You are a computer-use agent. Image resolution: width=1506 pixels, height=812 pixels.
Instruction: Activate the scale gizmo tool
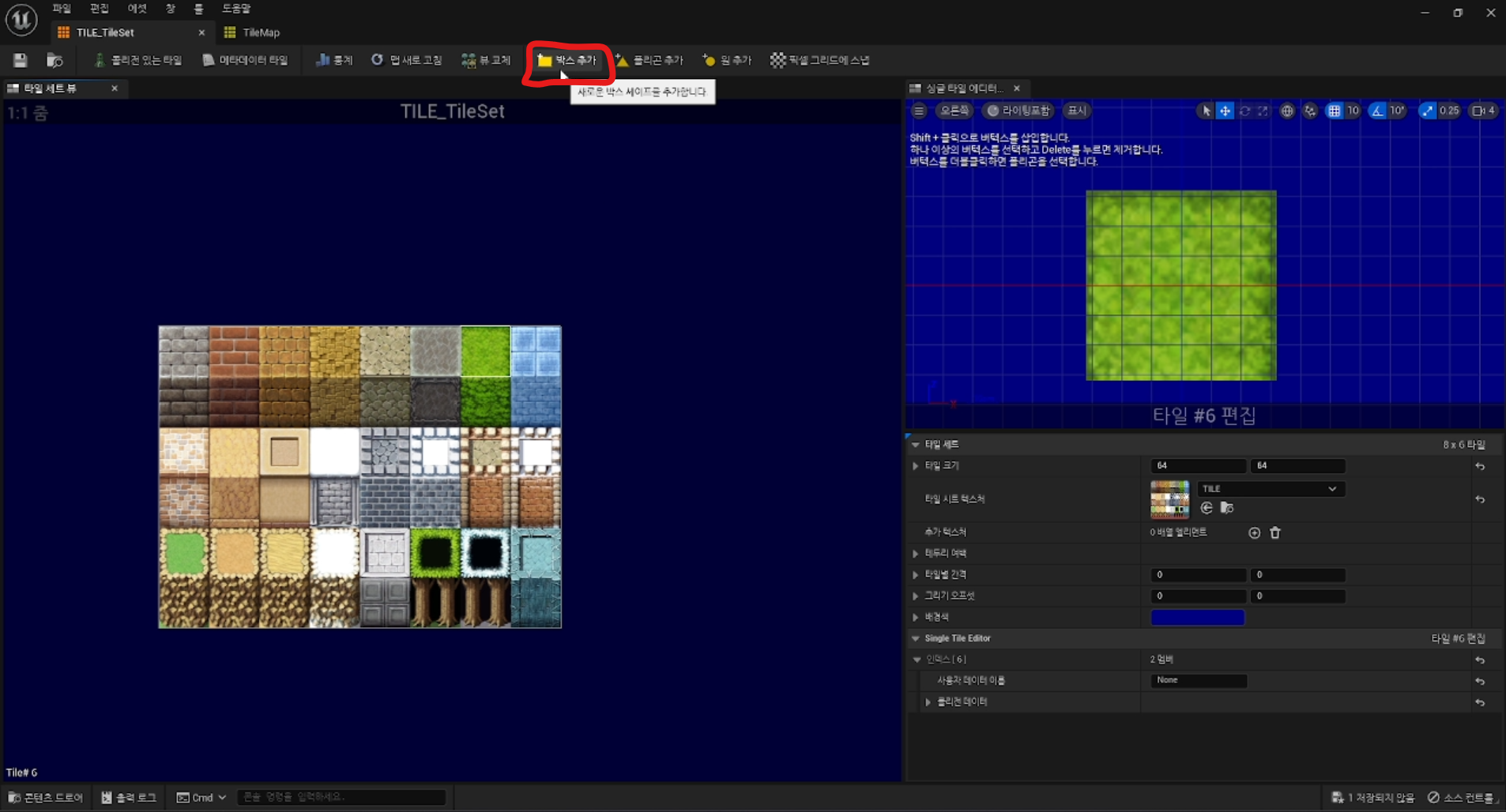(x=1263, y=111)
